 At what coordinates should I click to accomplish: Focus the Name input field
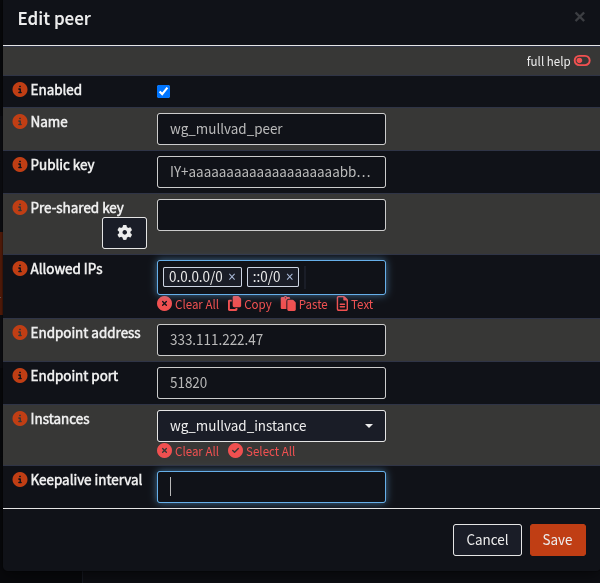pos(271,129)
